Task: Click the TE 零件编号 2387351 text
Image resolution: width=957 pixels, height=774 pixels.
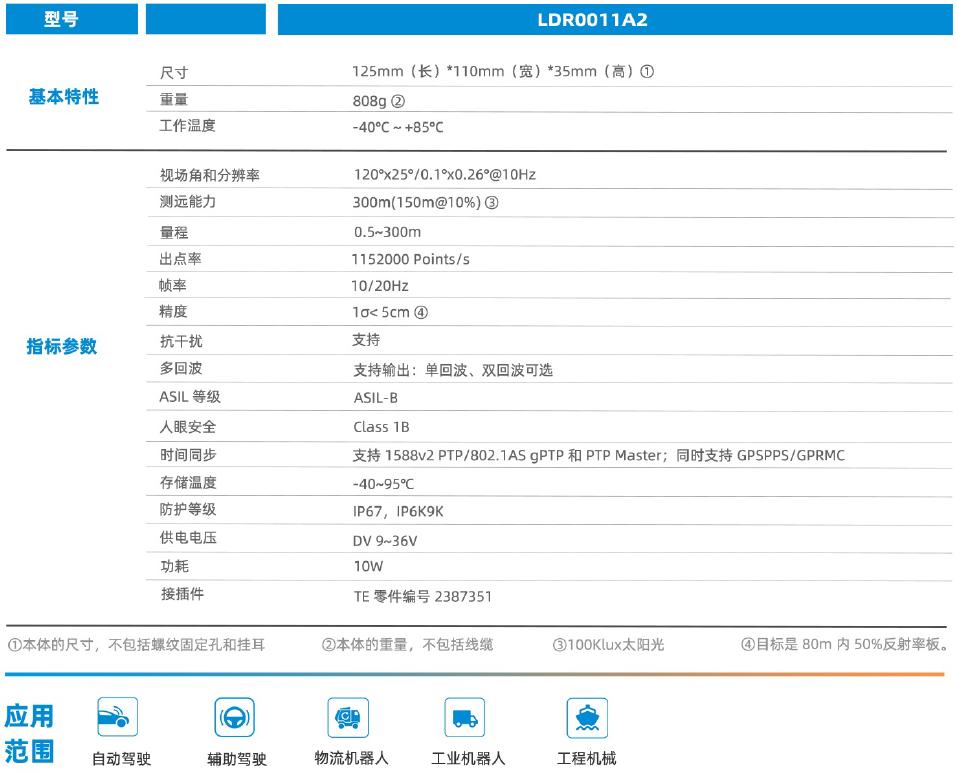Action: [422, 597]
